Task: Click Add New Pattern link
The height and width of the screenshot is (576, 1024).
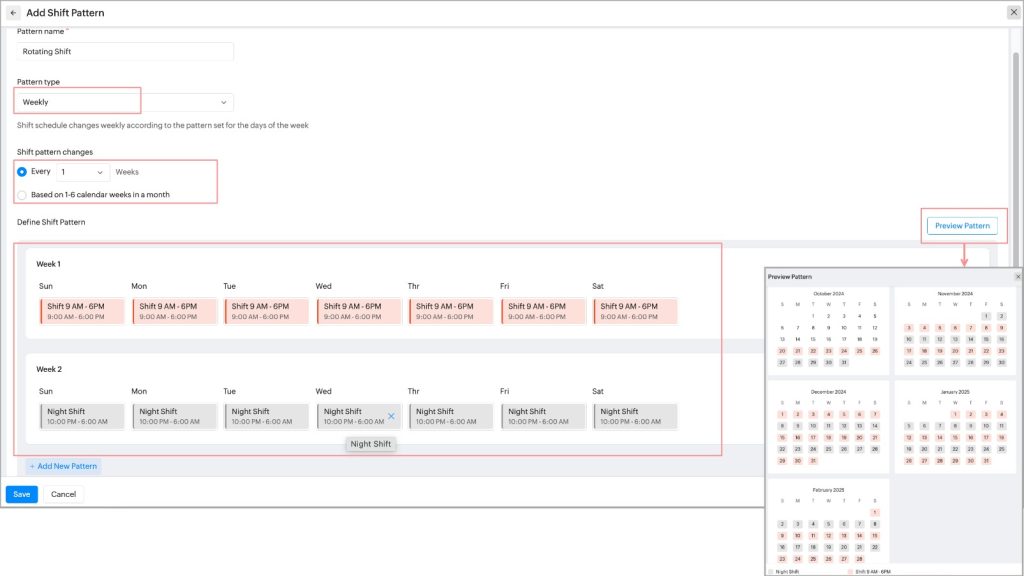Action: (x=63, y=466)
